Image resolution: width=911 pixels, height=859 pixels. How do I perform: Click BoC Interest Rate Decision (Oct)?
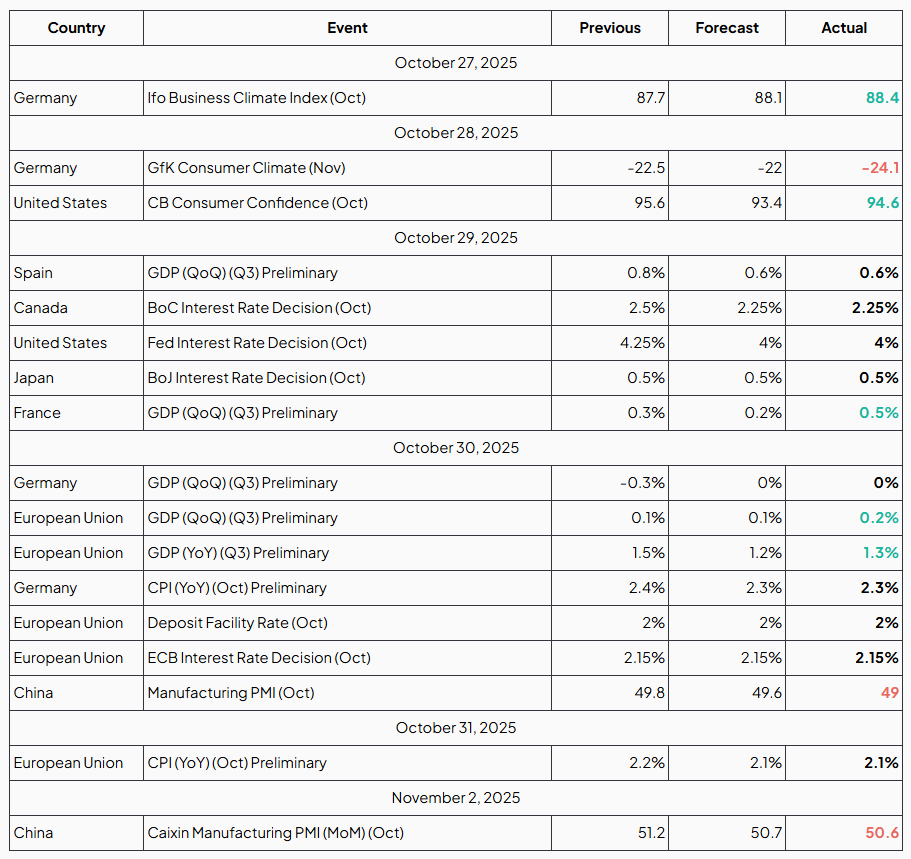tap(259, 308)
